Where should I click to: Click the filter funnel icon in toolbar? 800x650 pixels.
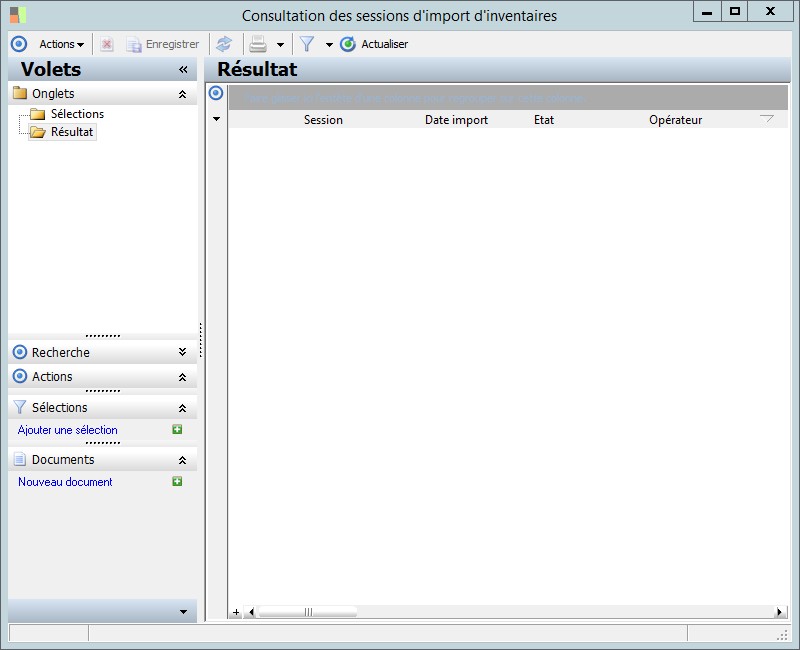tap(307, 44)
